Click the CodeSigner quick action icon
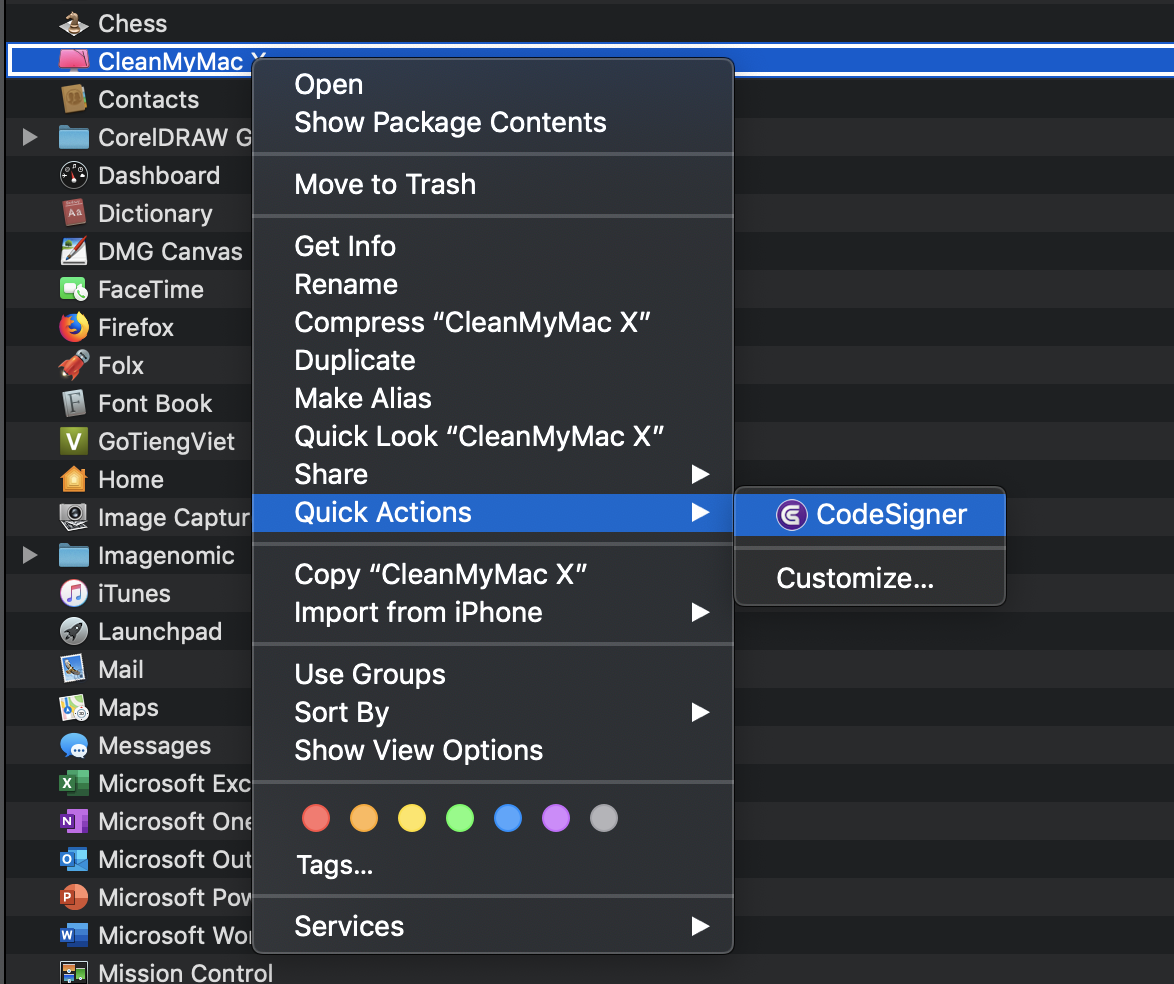This screenshot has width=1174, height=984. pos(791,515)
